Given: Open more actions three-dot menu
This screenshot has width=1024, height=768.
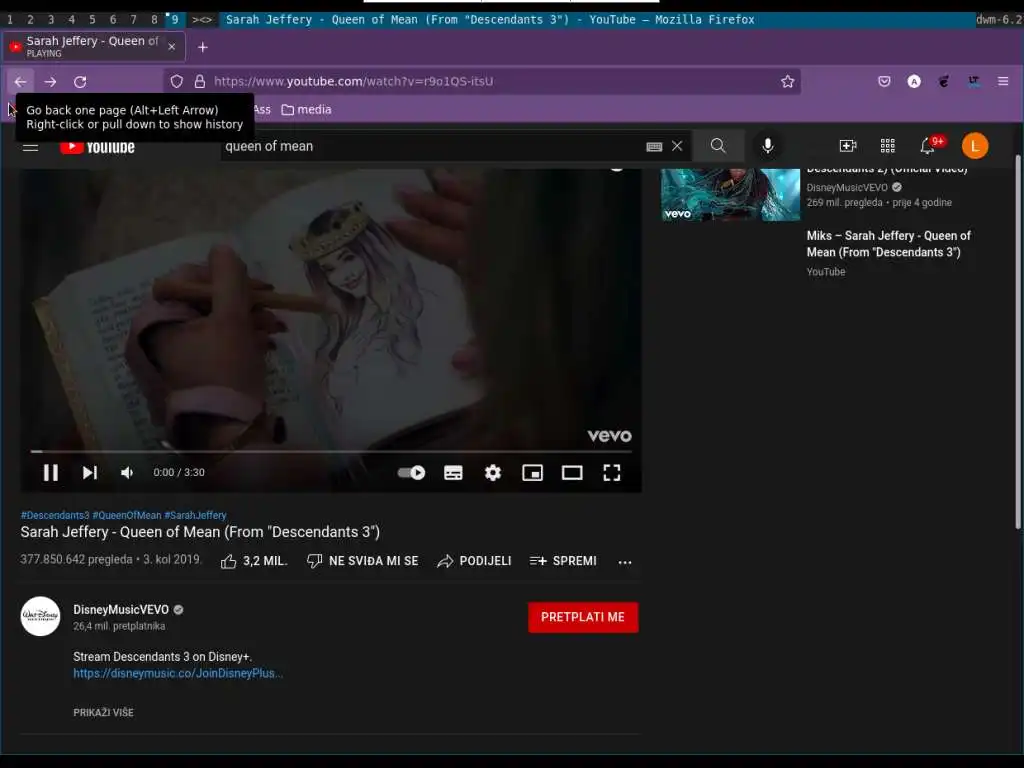Looking at the screenshot, I should click(625, 562).
